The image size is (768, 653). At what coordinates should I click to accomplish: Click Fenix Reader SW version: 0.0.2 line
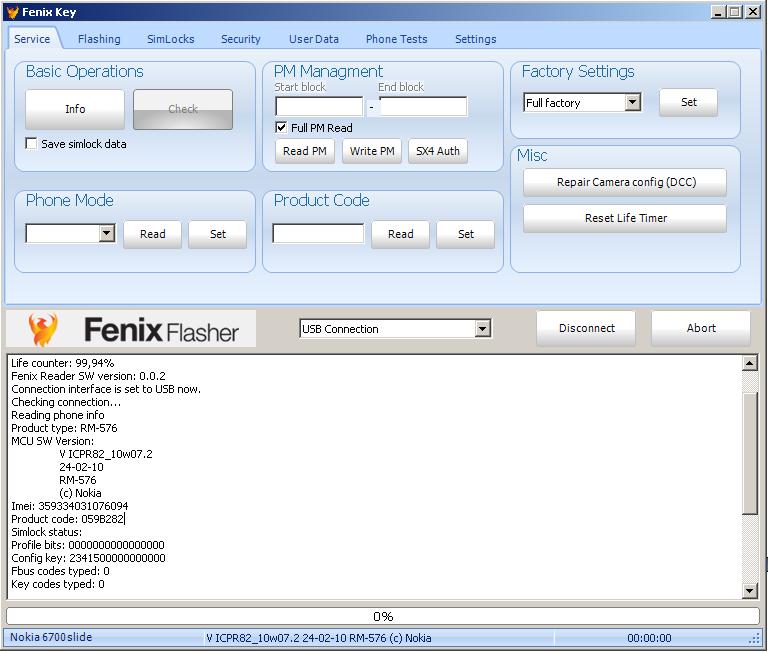88,376
